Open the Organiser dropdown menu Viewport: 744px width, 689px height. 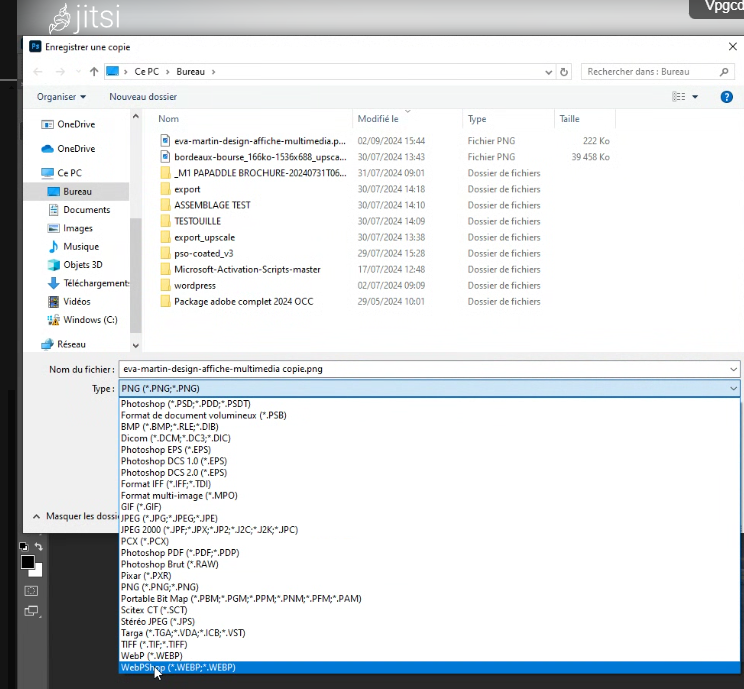point(61,96)
